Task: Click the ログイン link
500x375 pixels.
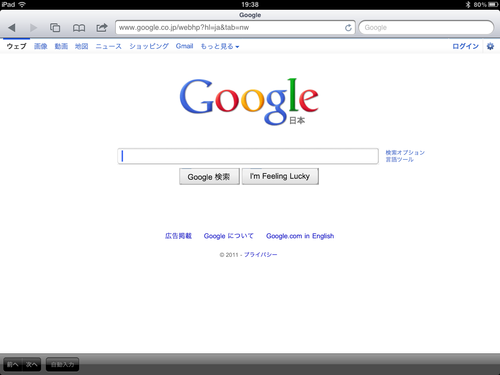Action: point(466,46)
